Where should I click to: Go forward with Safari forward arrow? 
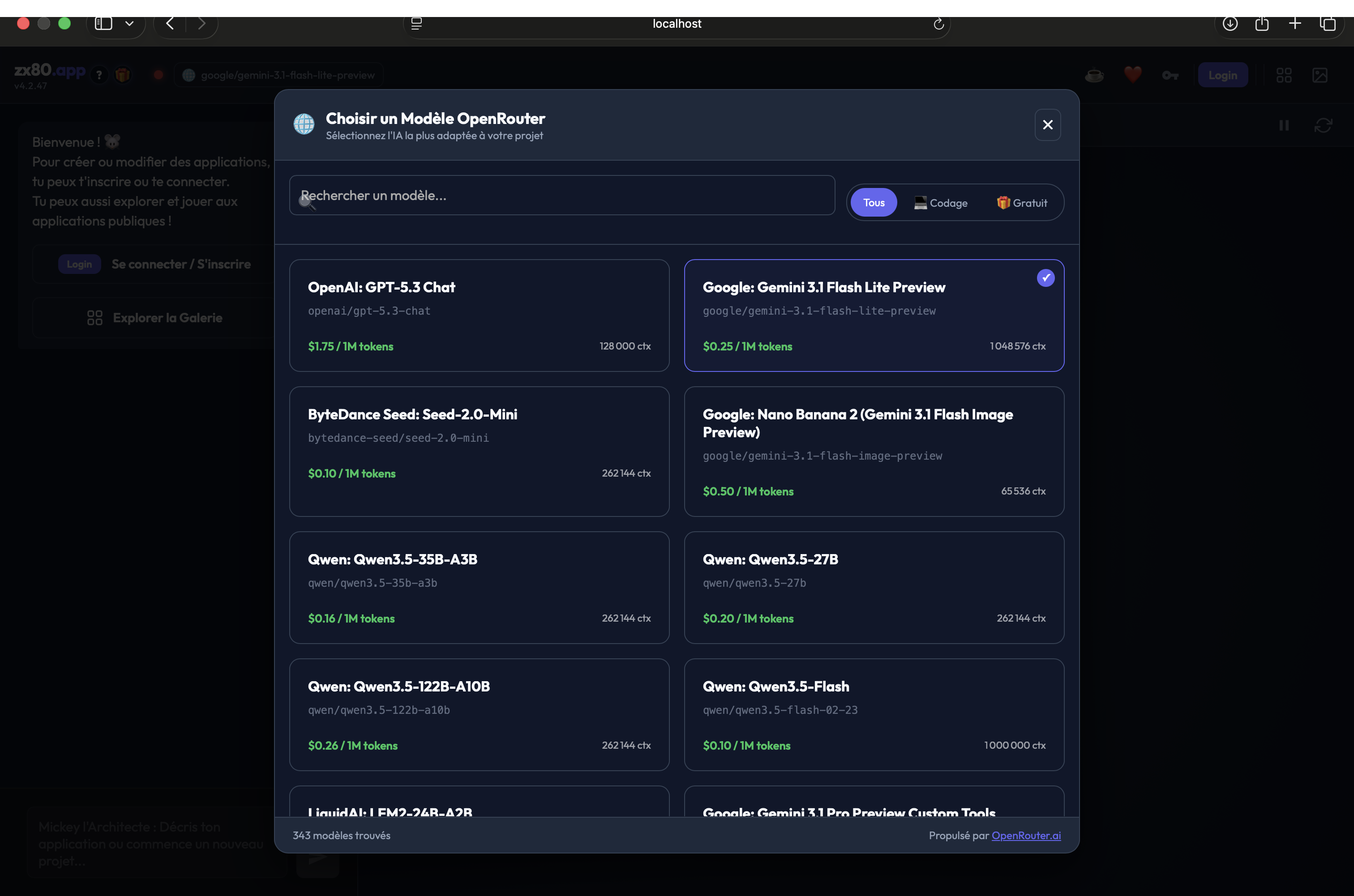[x=201, y=23]
